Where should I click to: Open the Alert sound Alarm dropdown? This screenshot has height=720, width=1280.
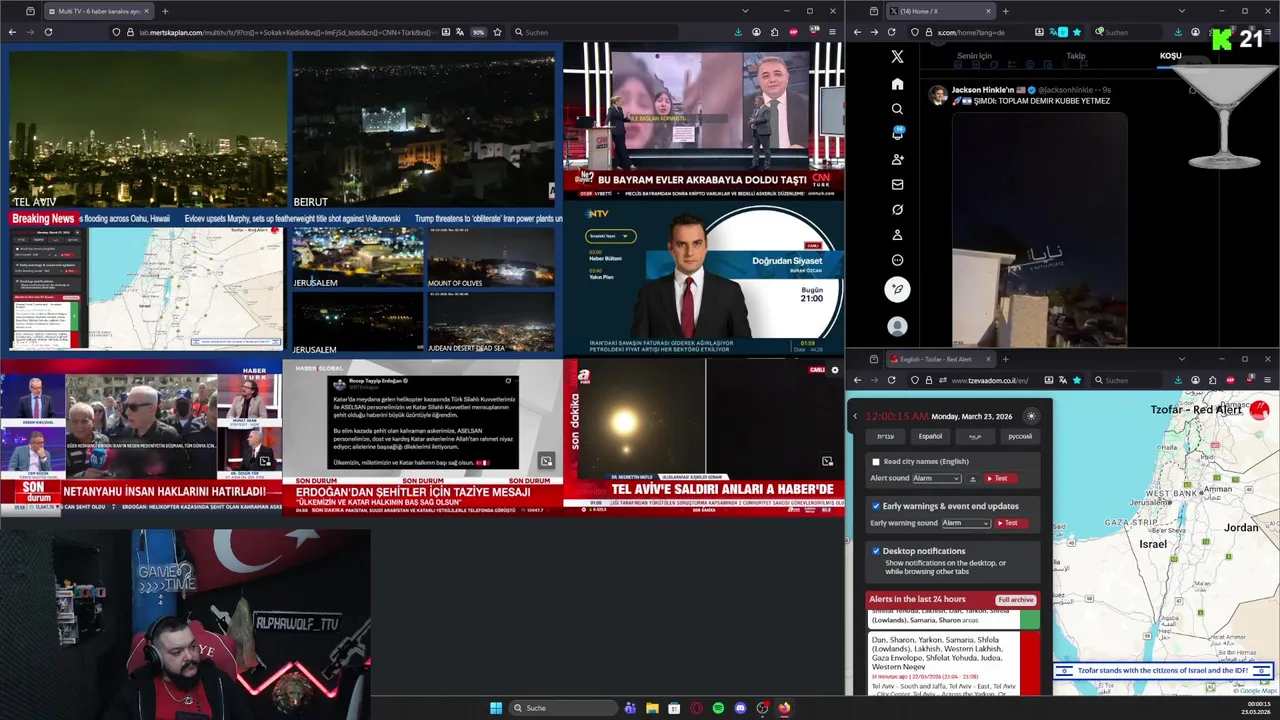point(936,479)
